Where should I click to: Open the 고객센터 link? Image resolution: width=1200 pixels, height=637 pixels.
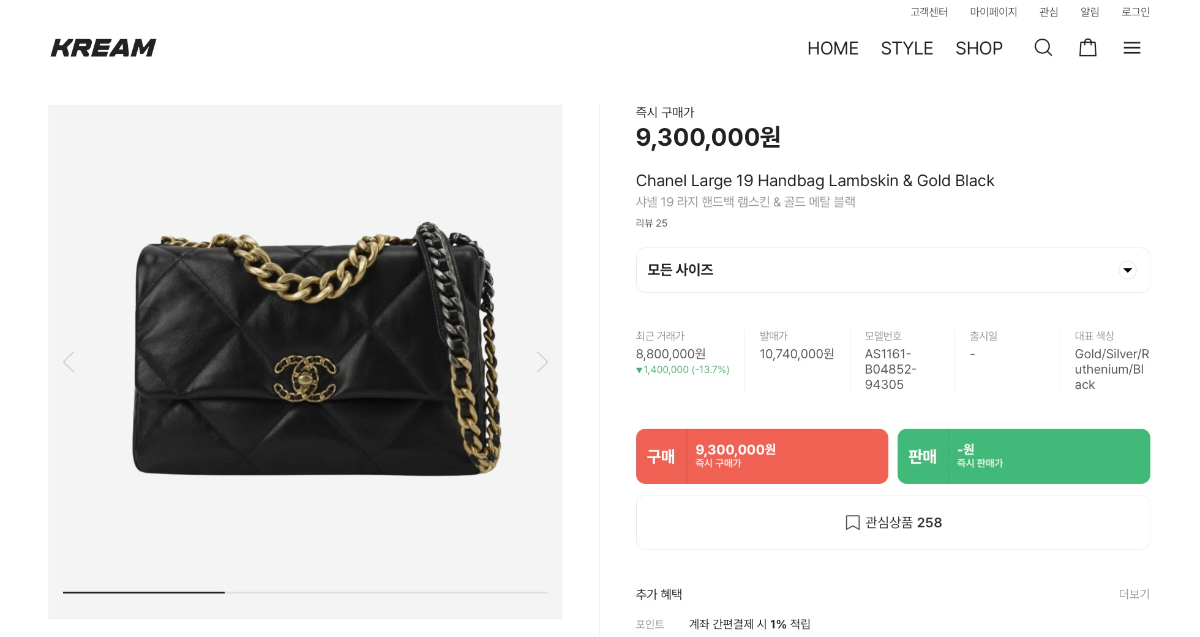(x=929, y=12)
